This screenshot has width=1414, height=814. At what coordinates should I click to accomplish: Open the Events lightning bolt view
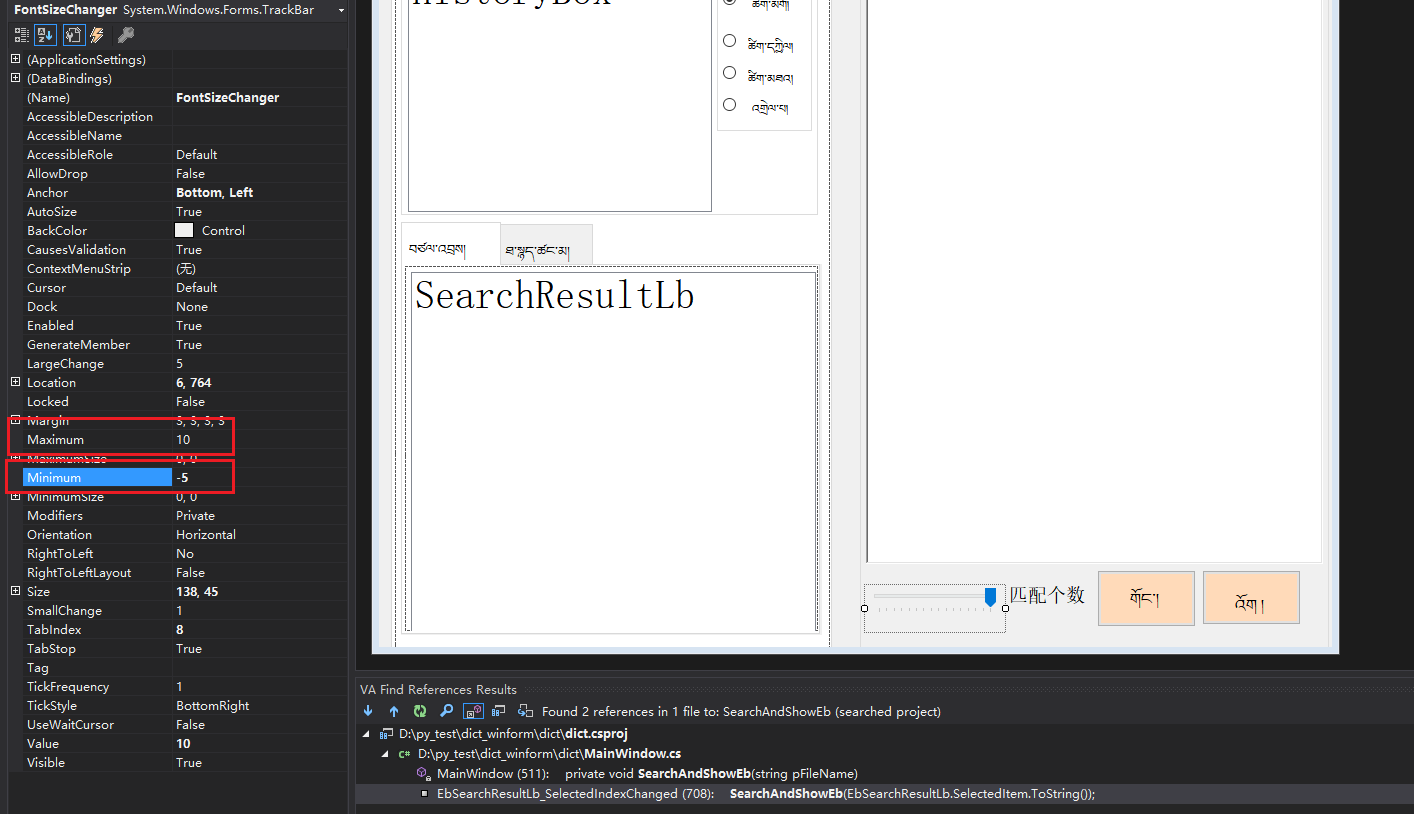[x=97, y=35]
